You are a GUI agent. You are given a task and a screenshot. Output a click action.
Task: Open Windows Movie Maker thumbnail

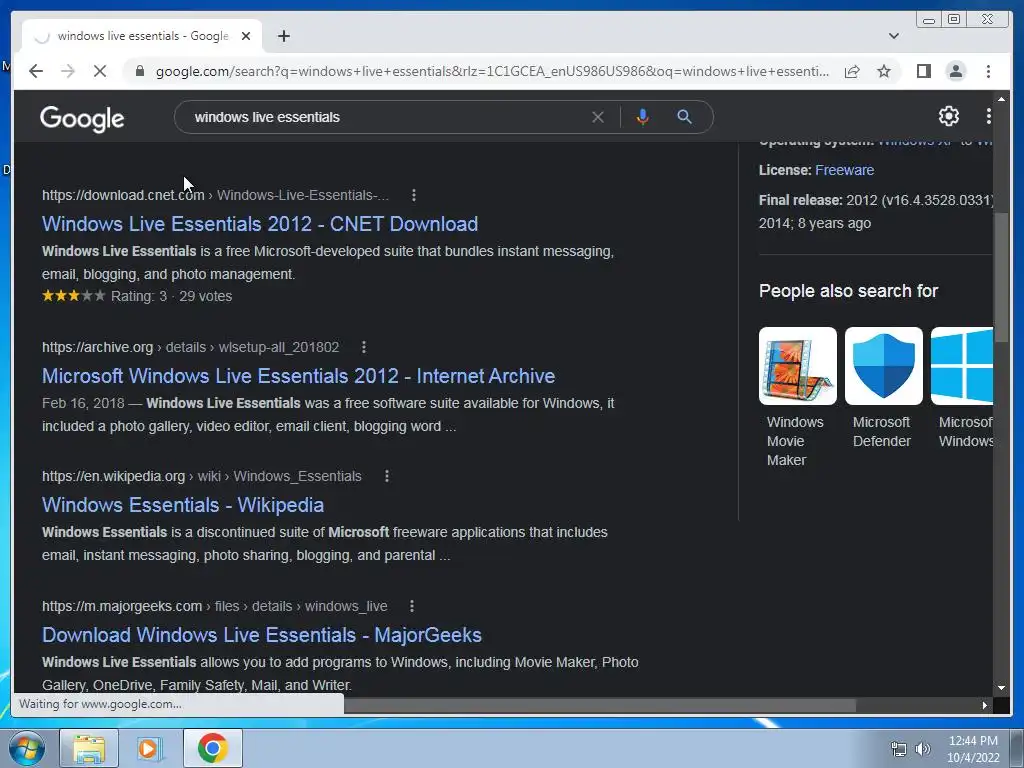coord(797,366)
